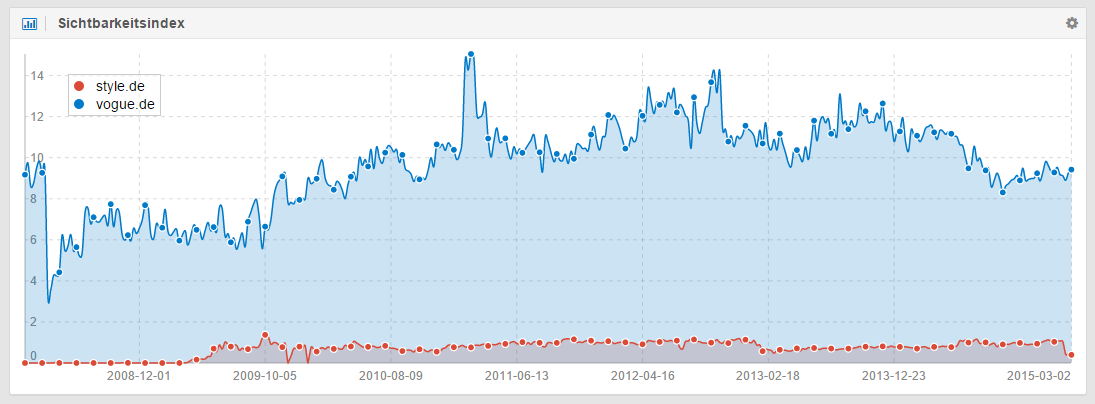Select the 2009-10-05 date on the x-axis
This screenshot has width=1095, height=404.
[x=265, y=377]
